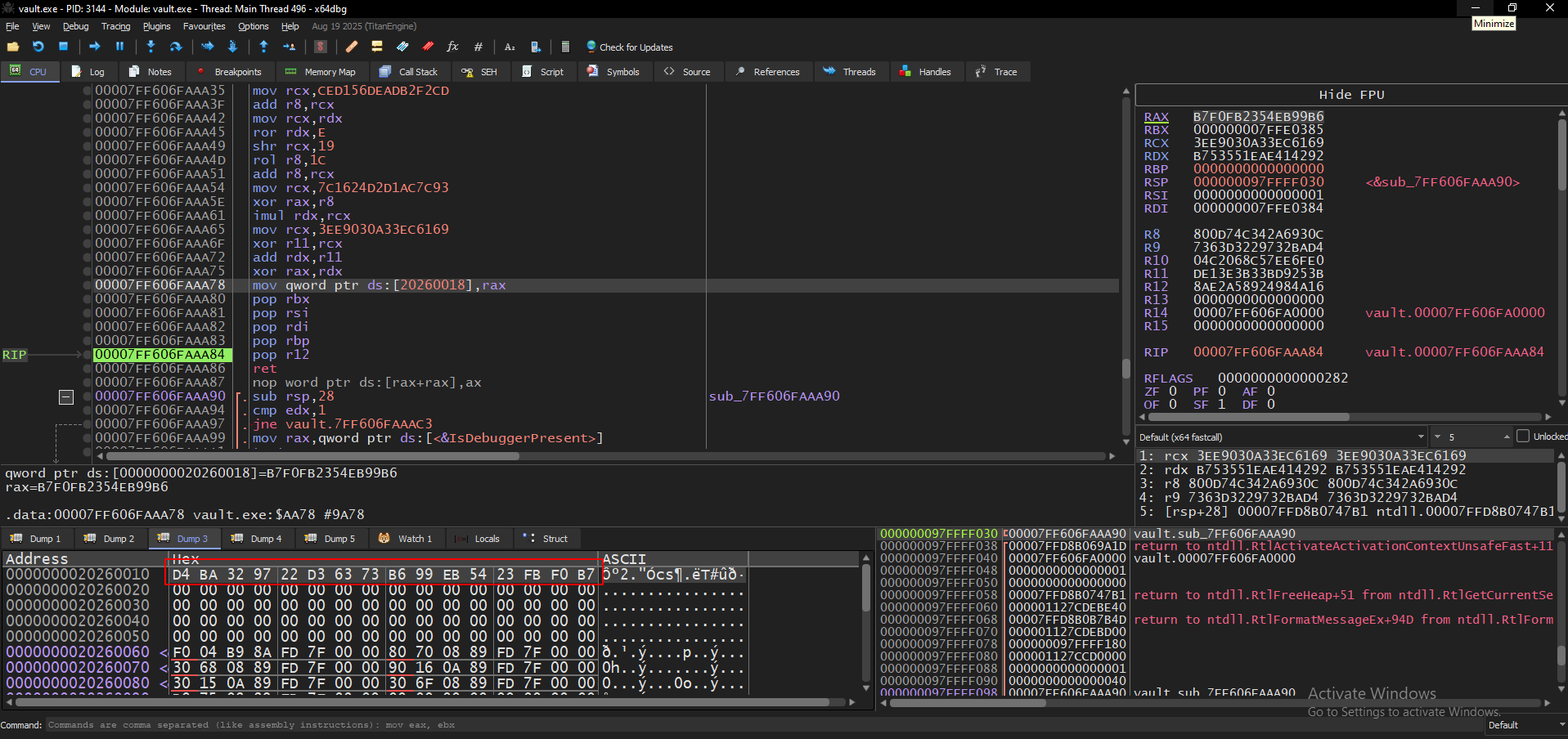This screenshot has height=739, width=1568.
Task: Toggle breakpoint bullet at 00007FF606FAAA86
Action: (x=88, y=369)
